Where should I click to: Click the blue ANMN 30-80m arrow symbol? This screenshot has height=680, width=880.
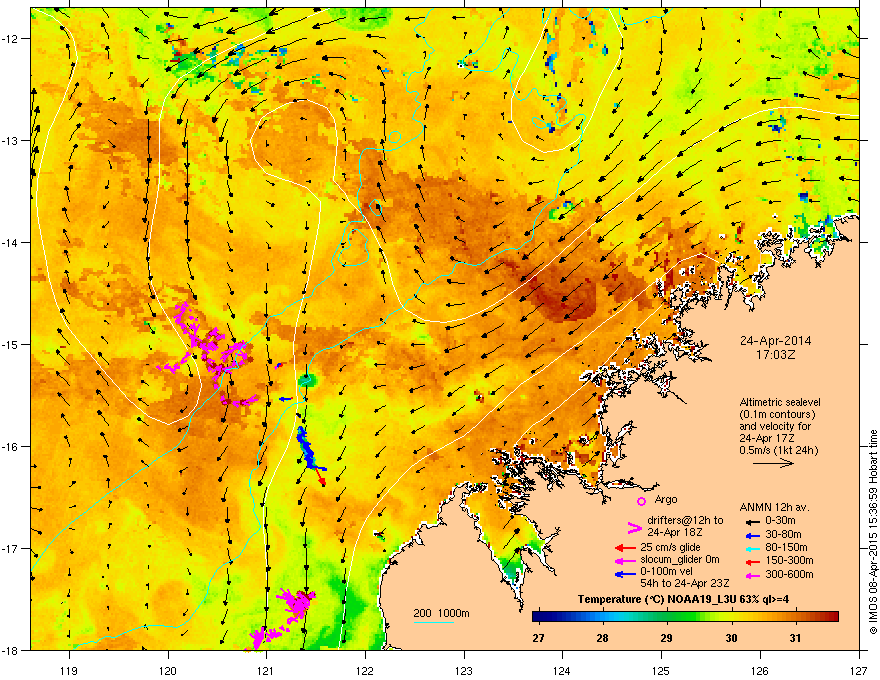coord(751,535)
